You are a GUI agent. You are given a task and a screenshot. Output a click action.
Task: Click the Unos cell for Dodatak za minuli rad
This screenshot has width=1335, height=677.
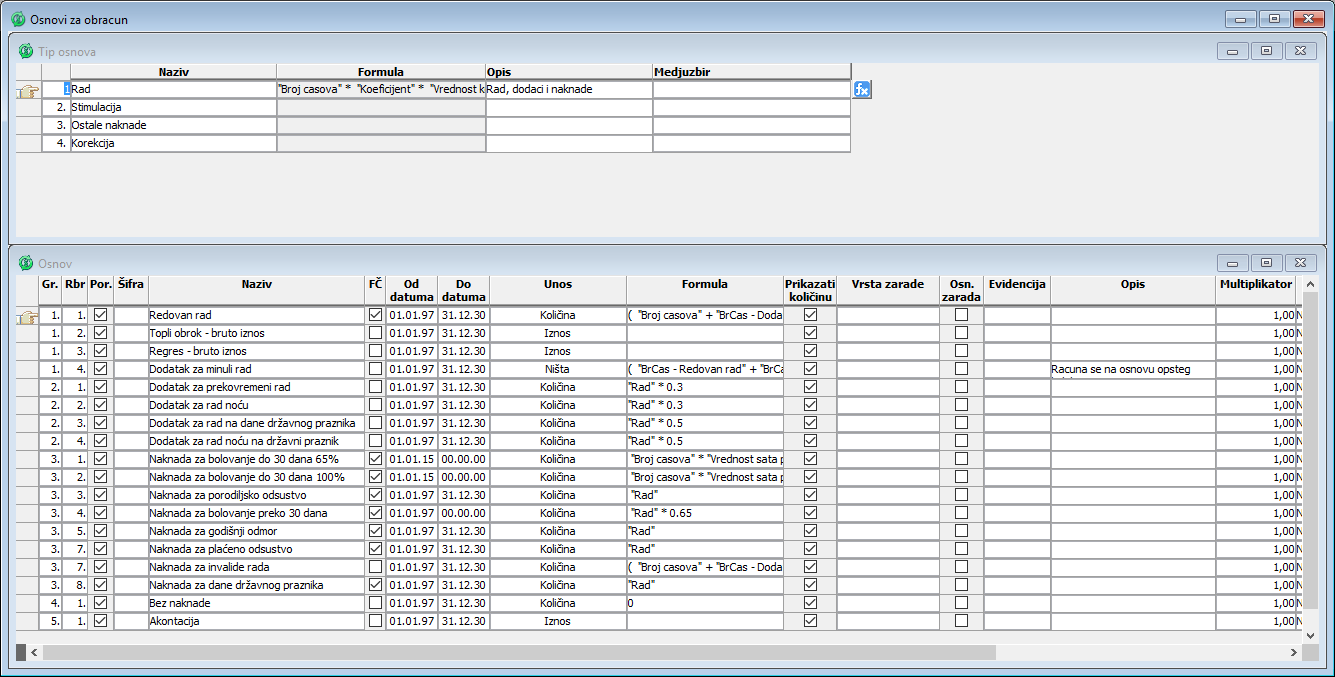point(557,369)
